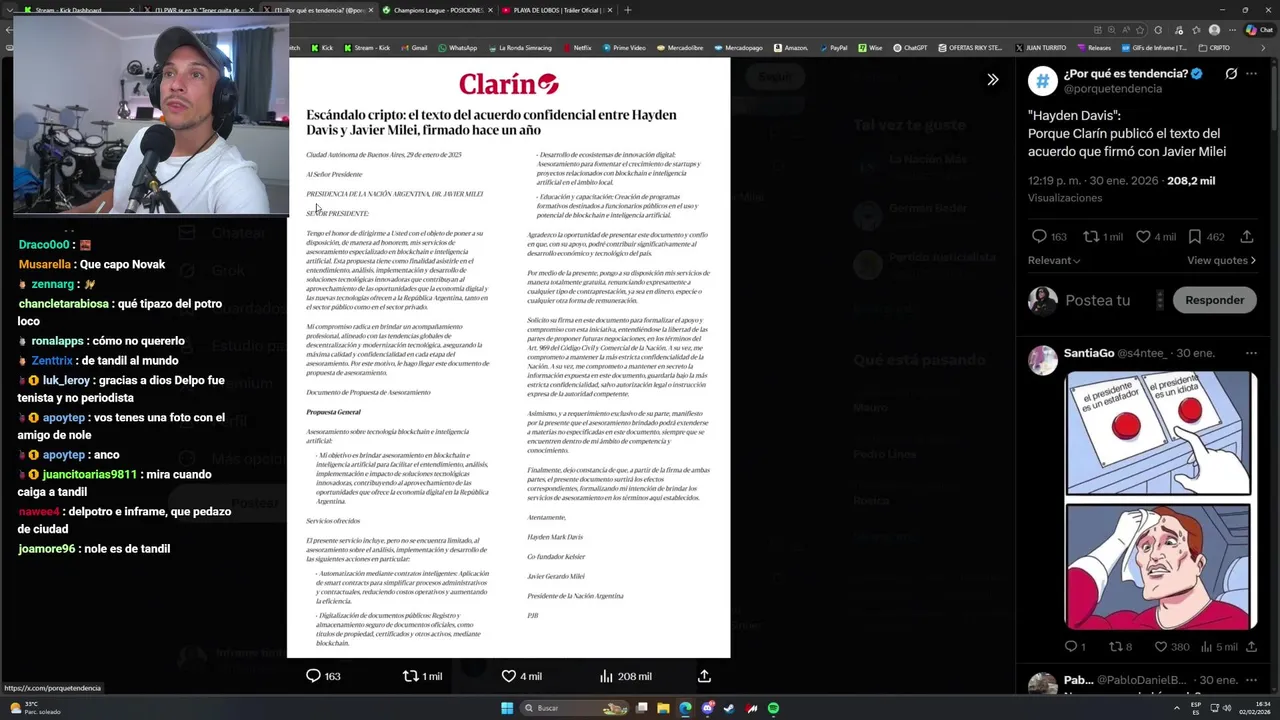Open Discord from the Windows taskbar
This screenshot has width=1280, height=720.
(x=707, y=708)
